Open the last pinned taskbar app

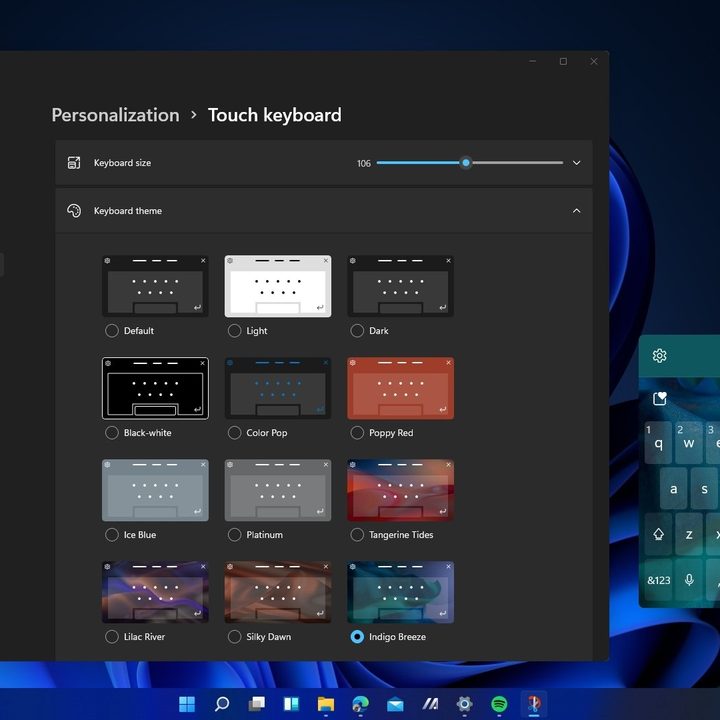(x=534, y=703)
